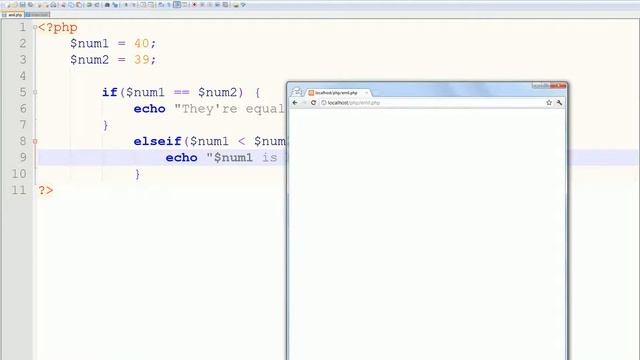Click the value 40 on line 2
The height and width of the screenshot is (360, 640).
point(142,43)
